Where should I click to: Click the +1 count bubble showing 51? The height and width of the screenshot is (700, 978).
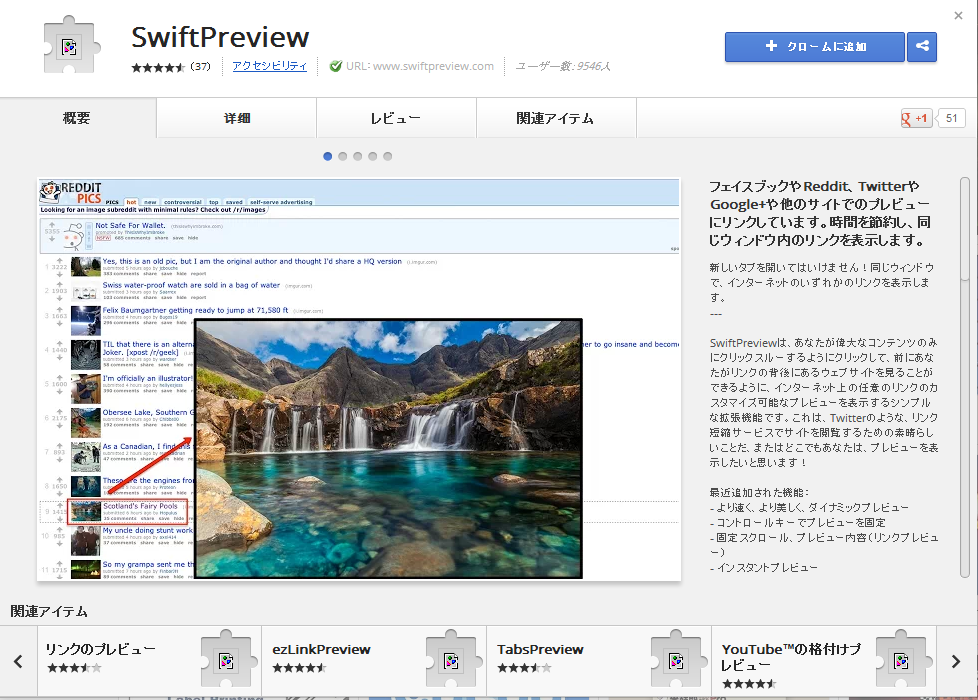[x=951, y=118]
